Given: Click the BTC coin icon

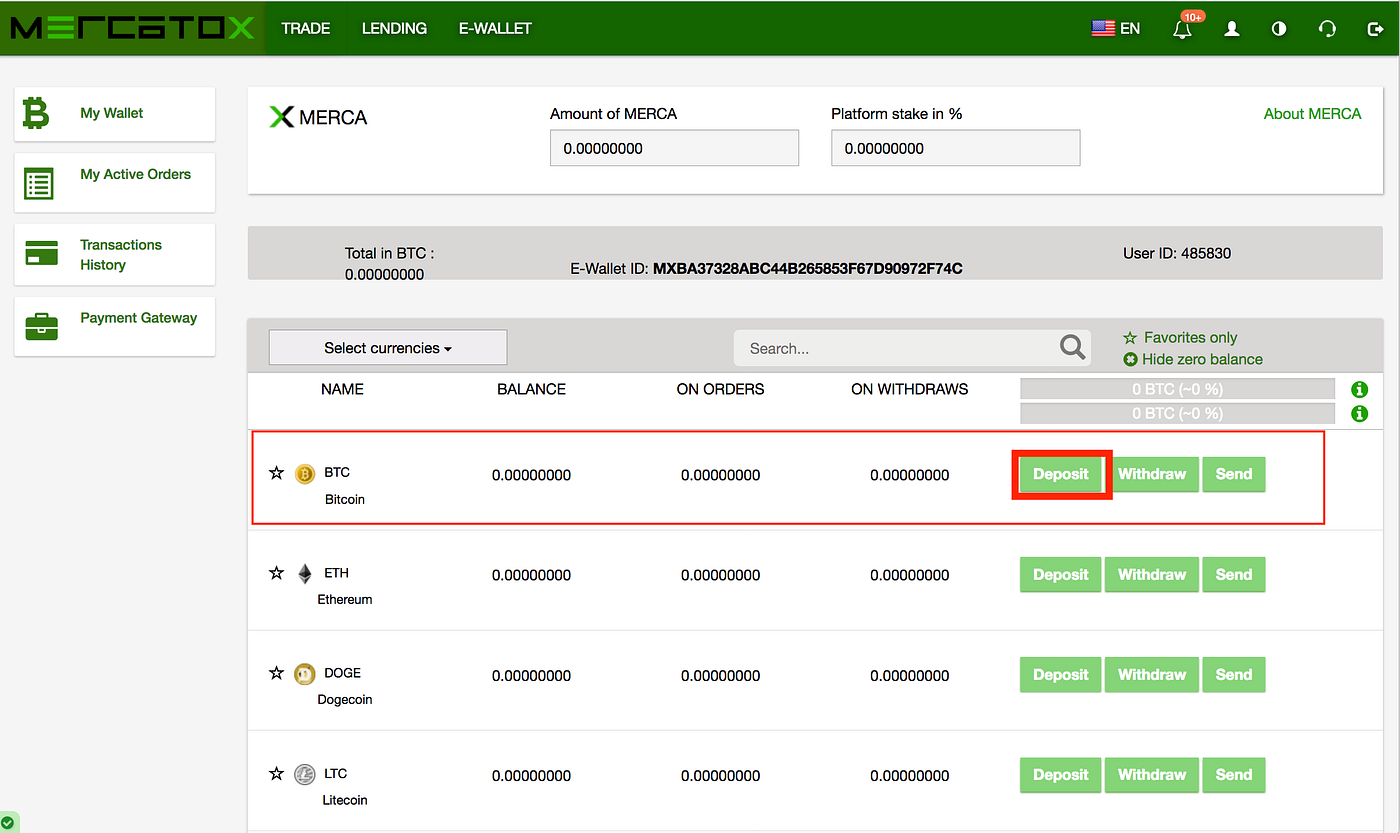Looking at the screenshot, I should 305,473.
